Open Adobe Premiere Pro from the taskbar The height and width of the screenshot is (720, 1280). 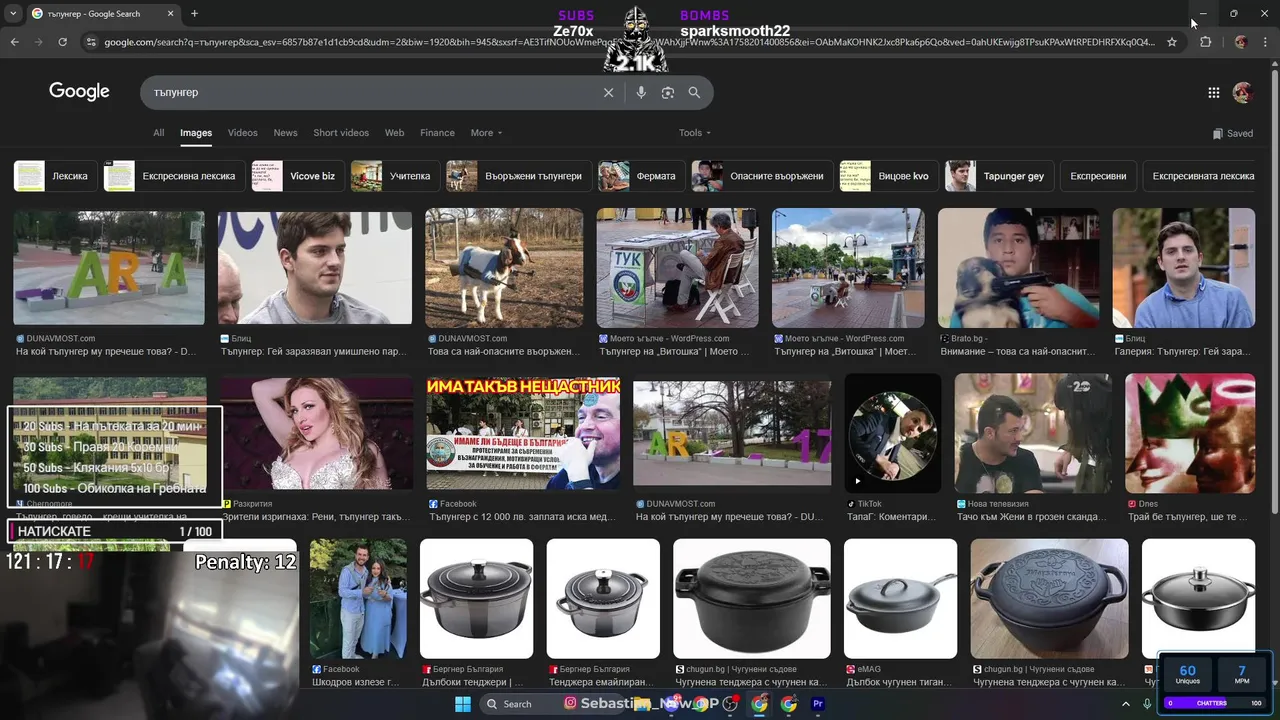pos(817,704)
